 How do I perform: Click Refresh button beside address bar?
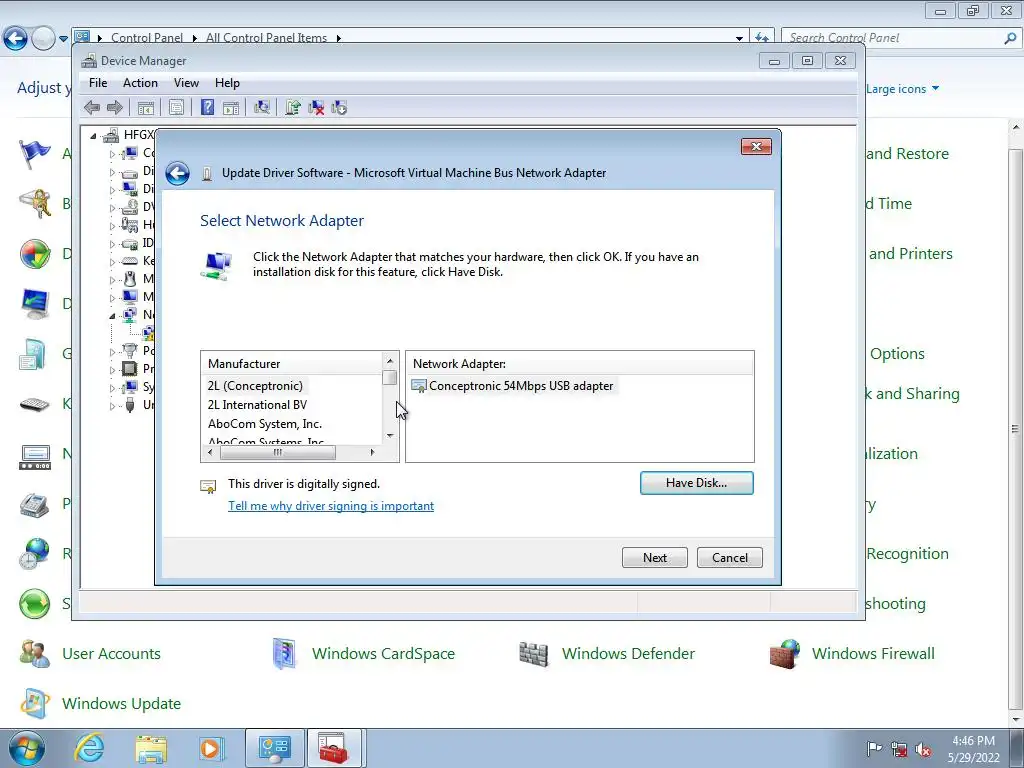(762, 38)
